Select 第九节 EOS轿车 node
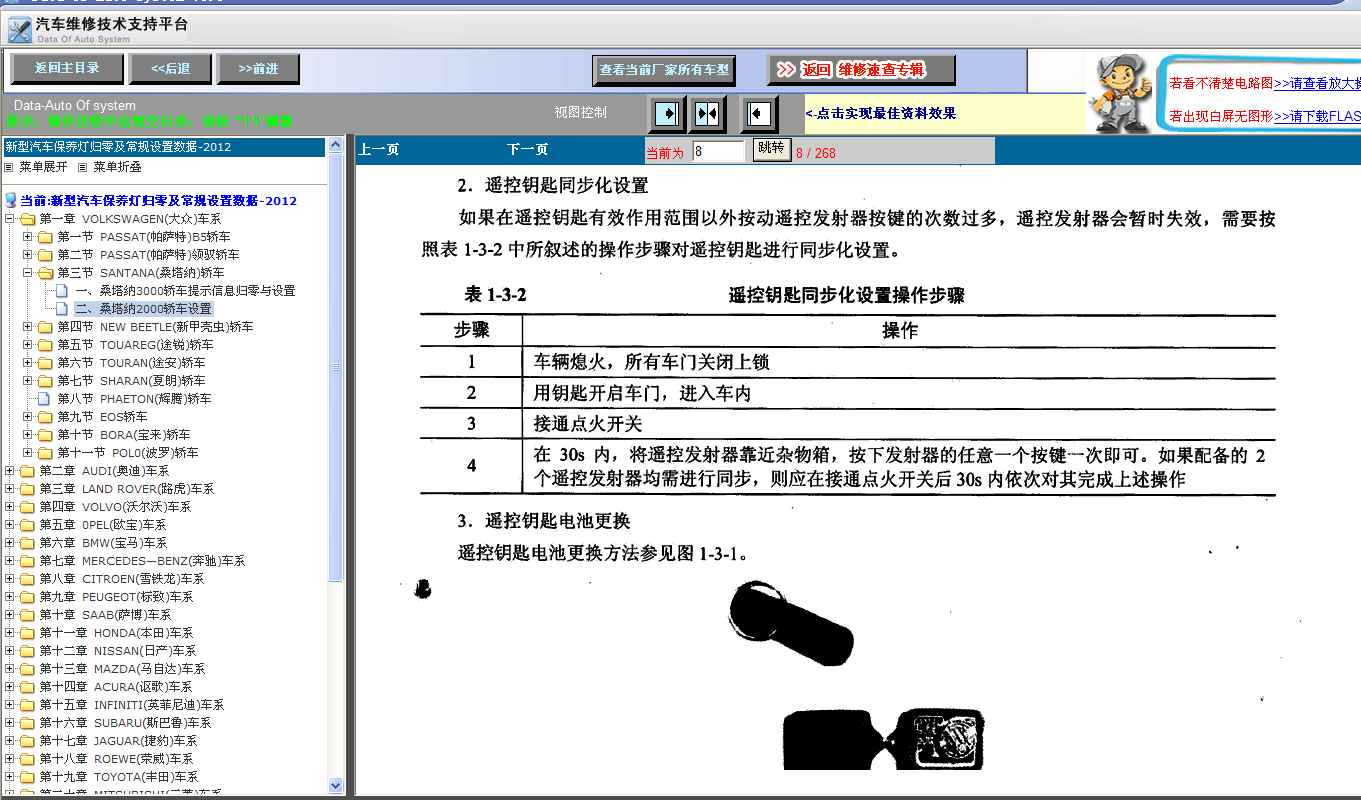 pos(102,417)
